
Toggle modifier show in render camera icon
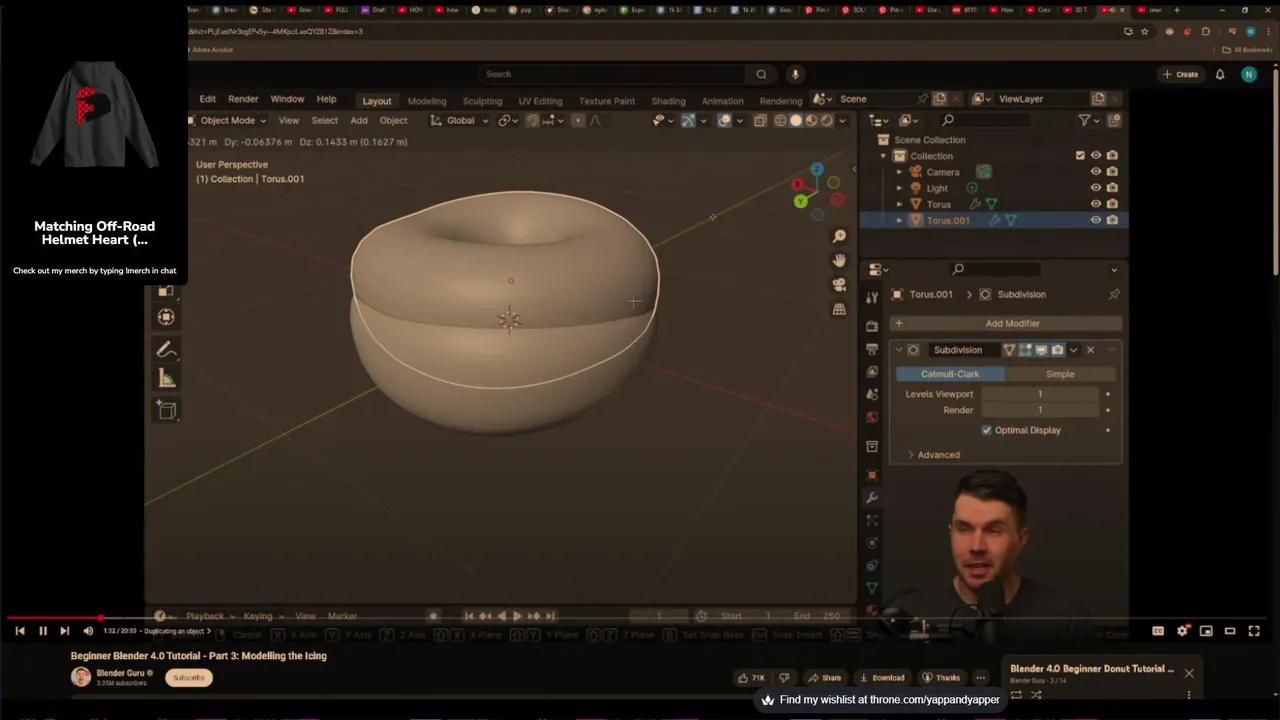(x=1057, y=350)
